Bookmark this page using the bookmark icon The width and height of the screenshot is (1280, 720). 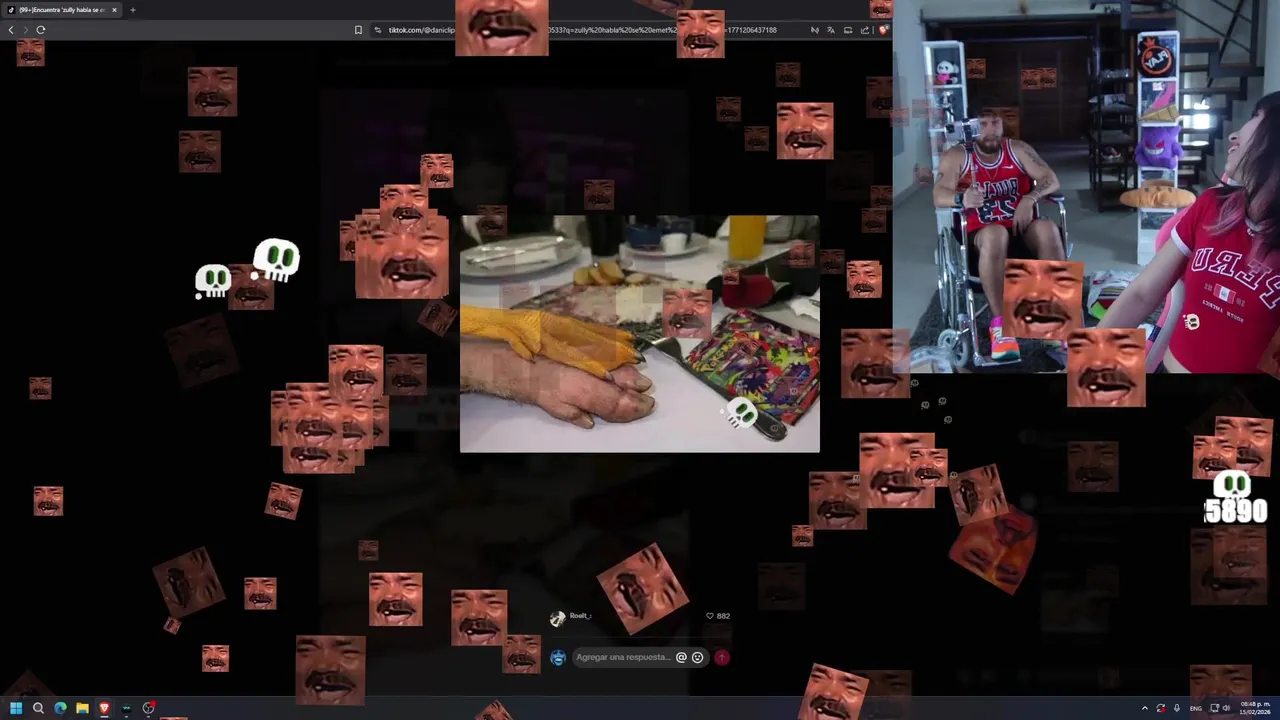pyautogui.click(x=358, y=30)
